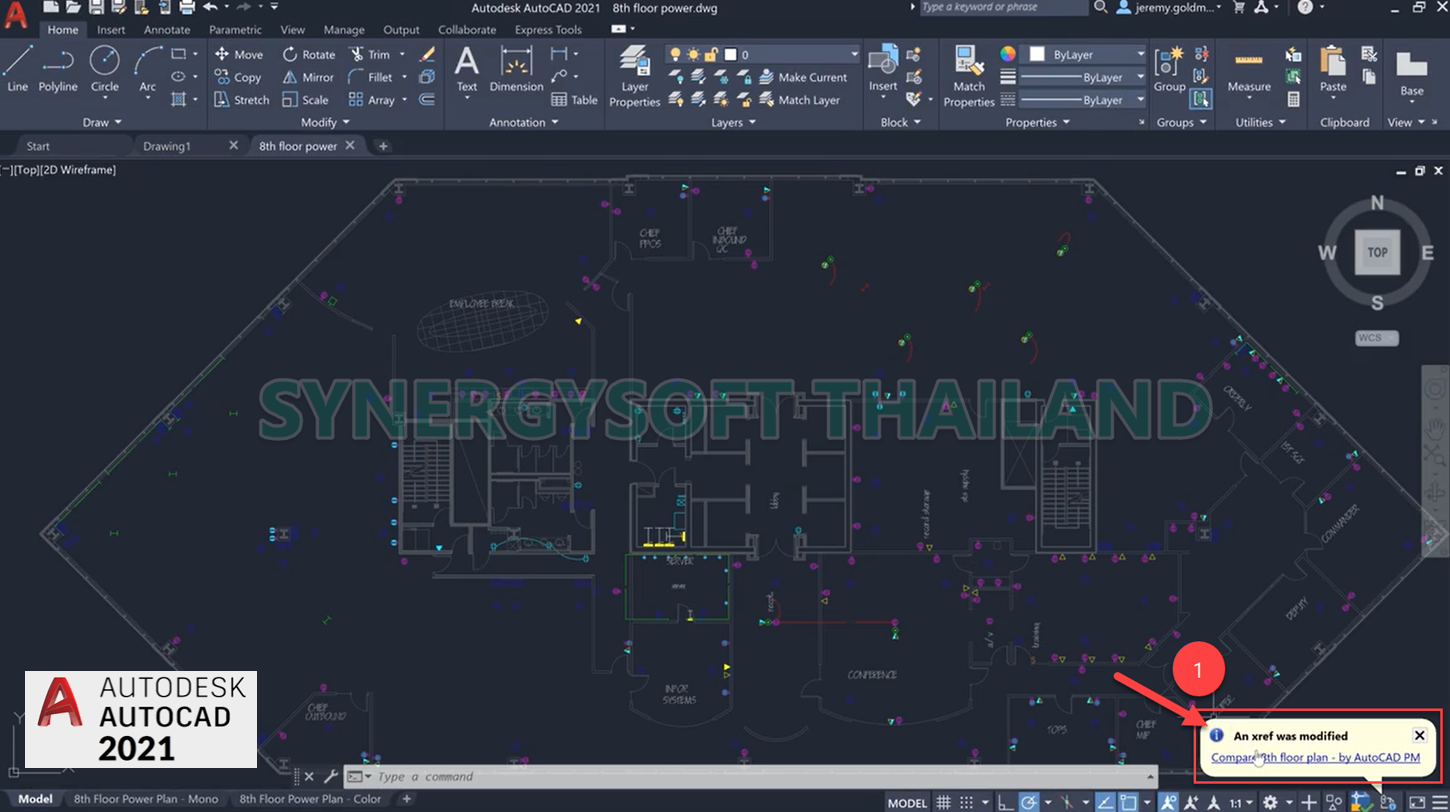Toggle Ortho mode in the status bar
This screenshot has height=812, width=1450.
(1006, 803)
